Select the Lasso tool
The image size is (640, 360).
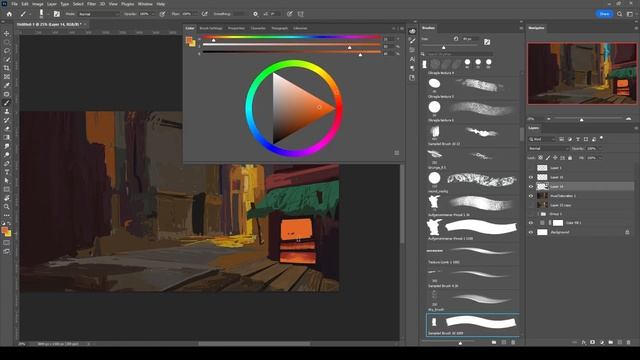click(x=7, y=51)
